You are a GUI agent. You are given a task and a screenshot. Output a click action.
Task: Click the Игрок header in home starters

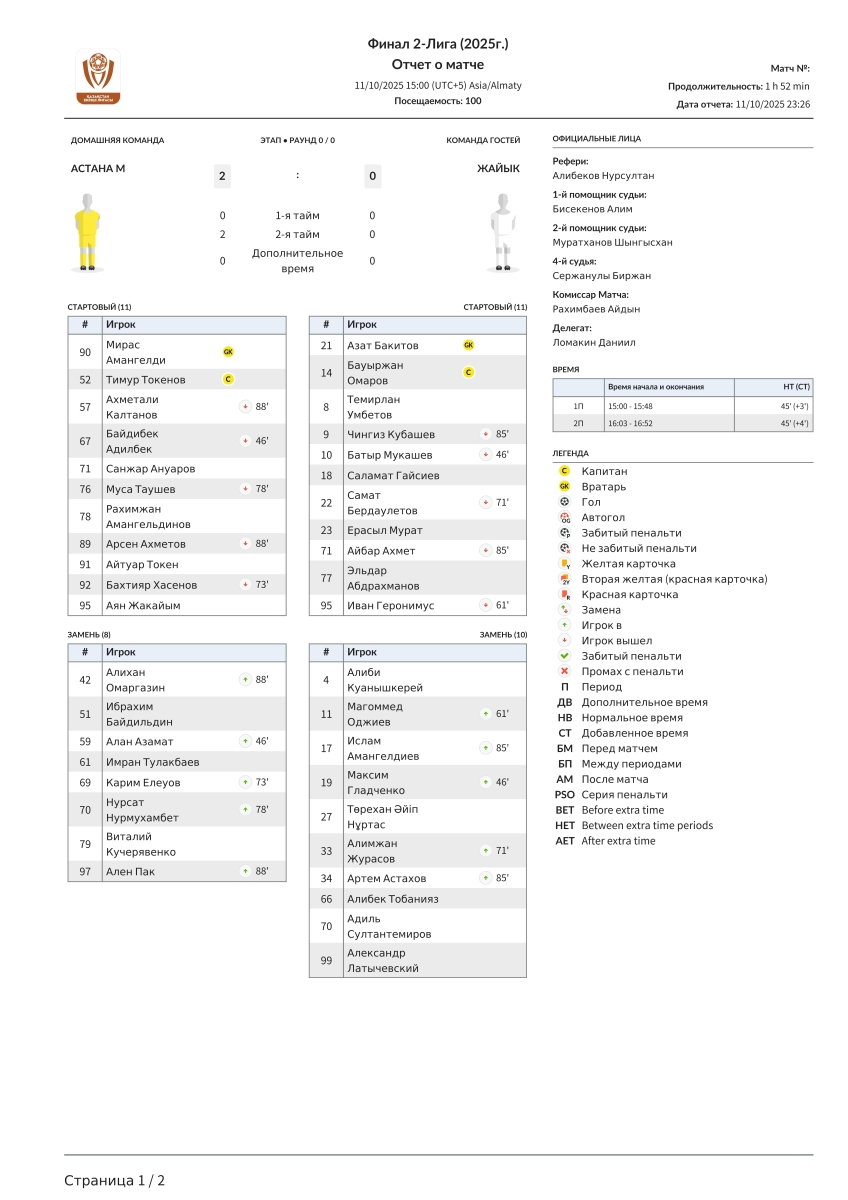(121, 325)
